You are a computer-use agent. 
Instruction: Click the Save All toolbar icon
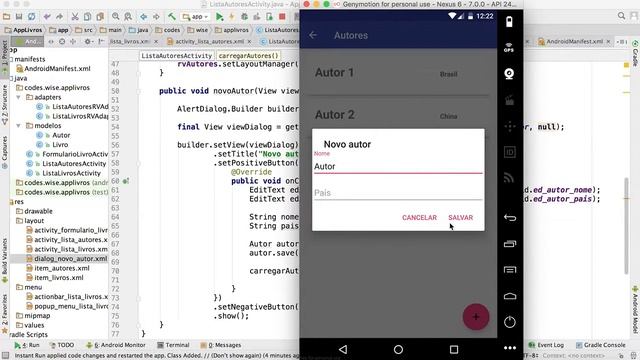point(19,17)
